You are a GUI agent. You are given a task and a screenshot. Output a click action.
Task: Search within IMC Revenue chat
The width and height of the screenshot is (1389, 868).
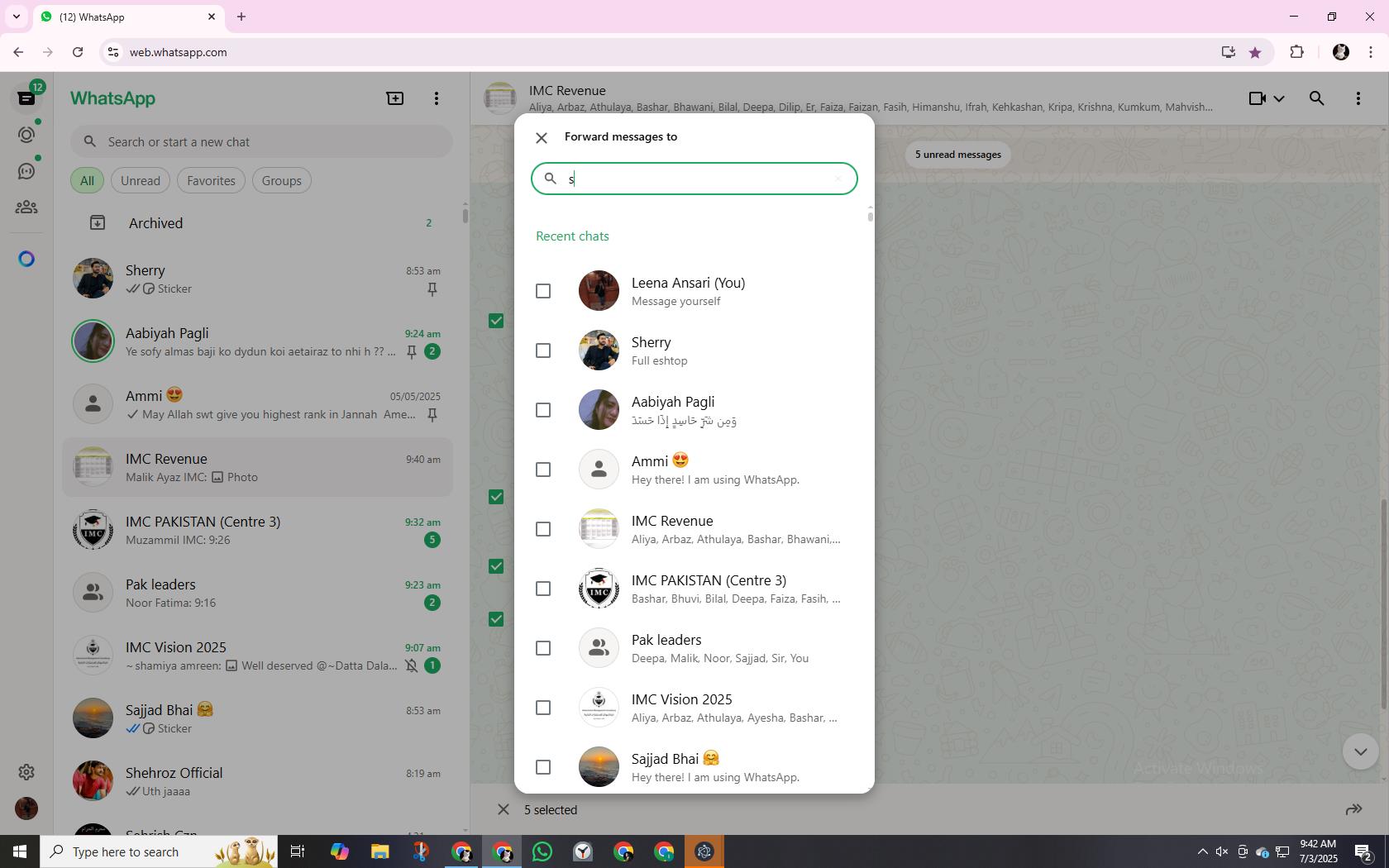pos(1317,98)
